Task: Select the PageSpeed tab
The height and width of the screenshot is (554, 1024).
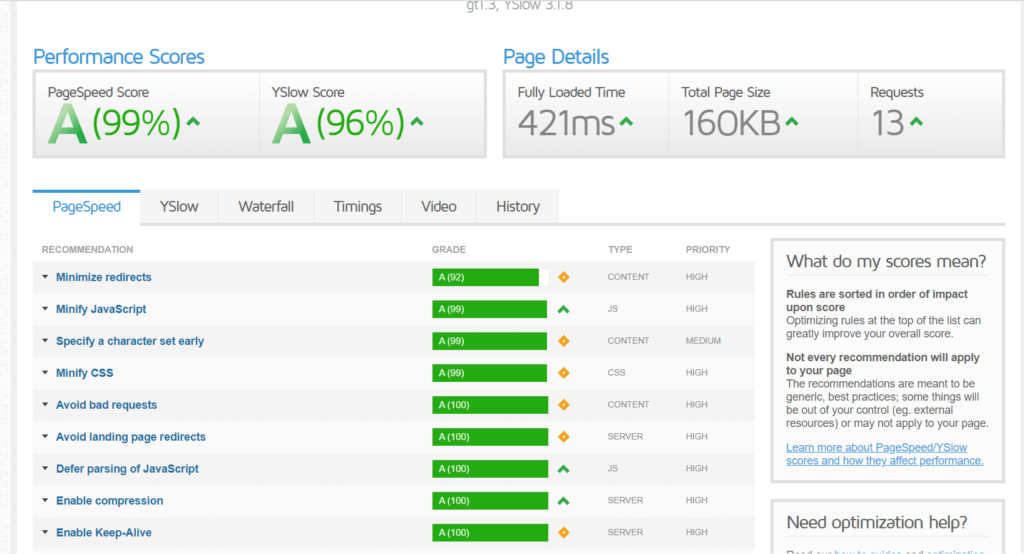Action: tap(86, 207)
